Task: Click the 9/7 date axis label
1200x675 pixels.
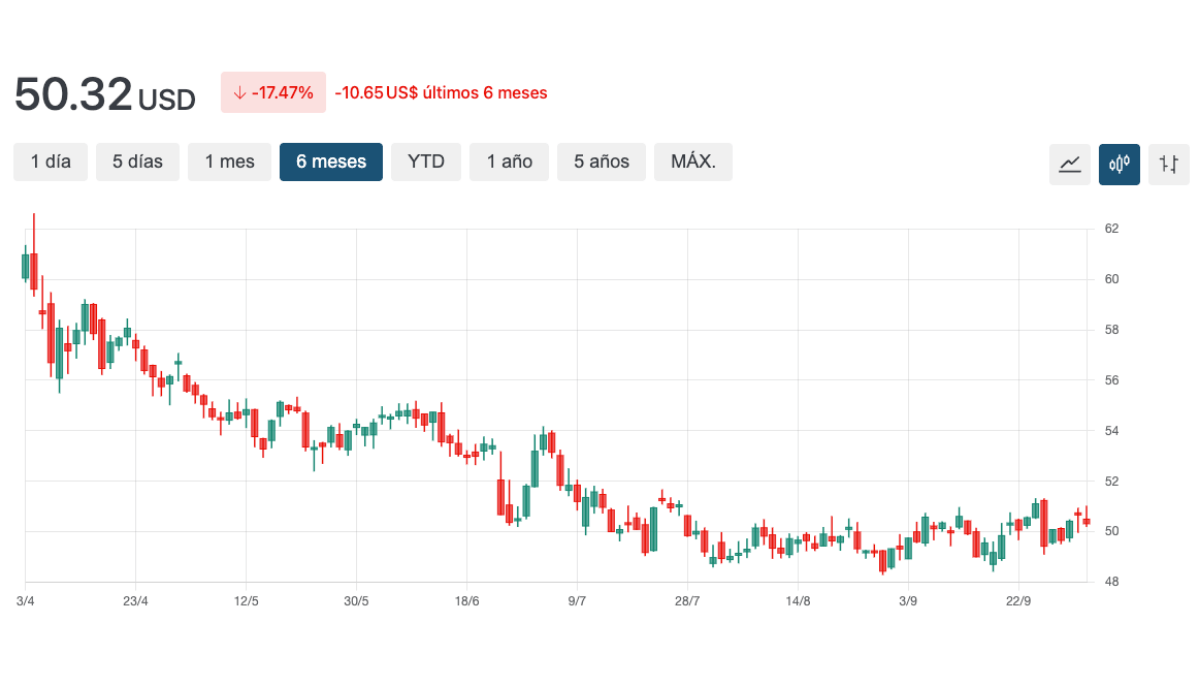Action: (x=577, y=601)
